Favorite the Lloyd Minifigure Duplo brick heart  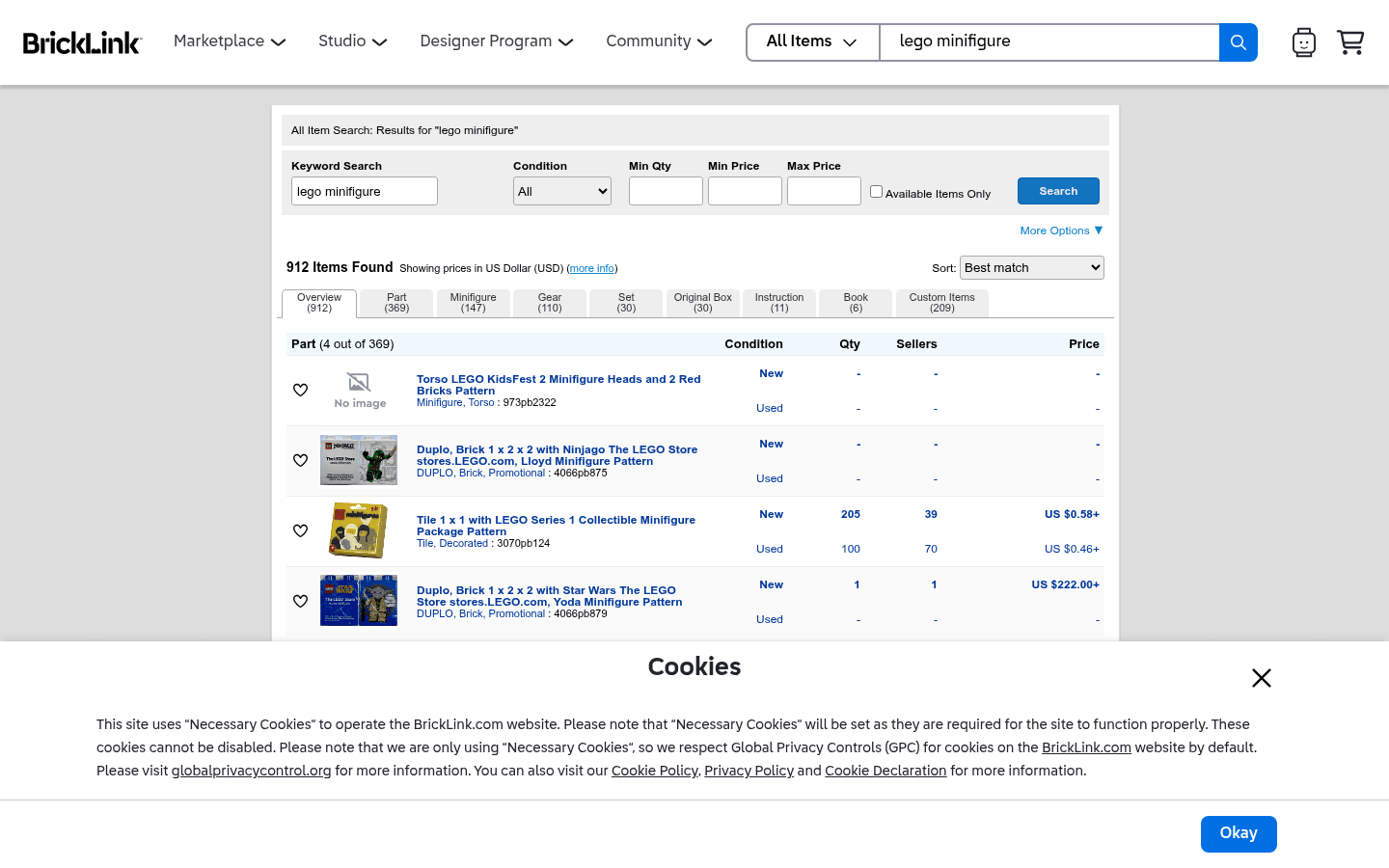click(x=300, y=461)
